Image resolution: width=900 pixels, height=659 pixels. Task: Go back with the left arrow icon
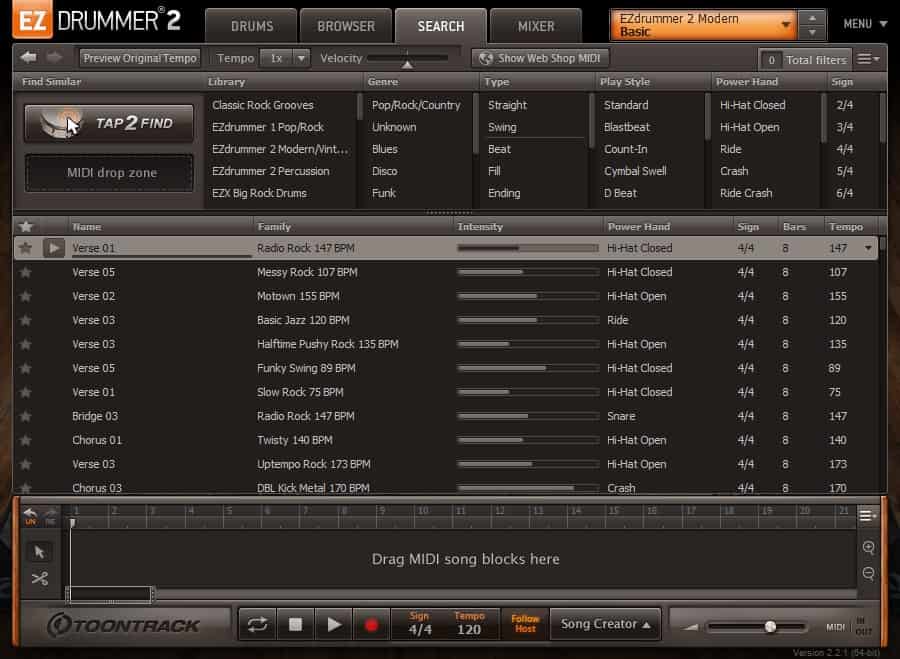coord(28,57)
